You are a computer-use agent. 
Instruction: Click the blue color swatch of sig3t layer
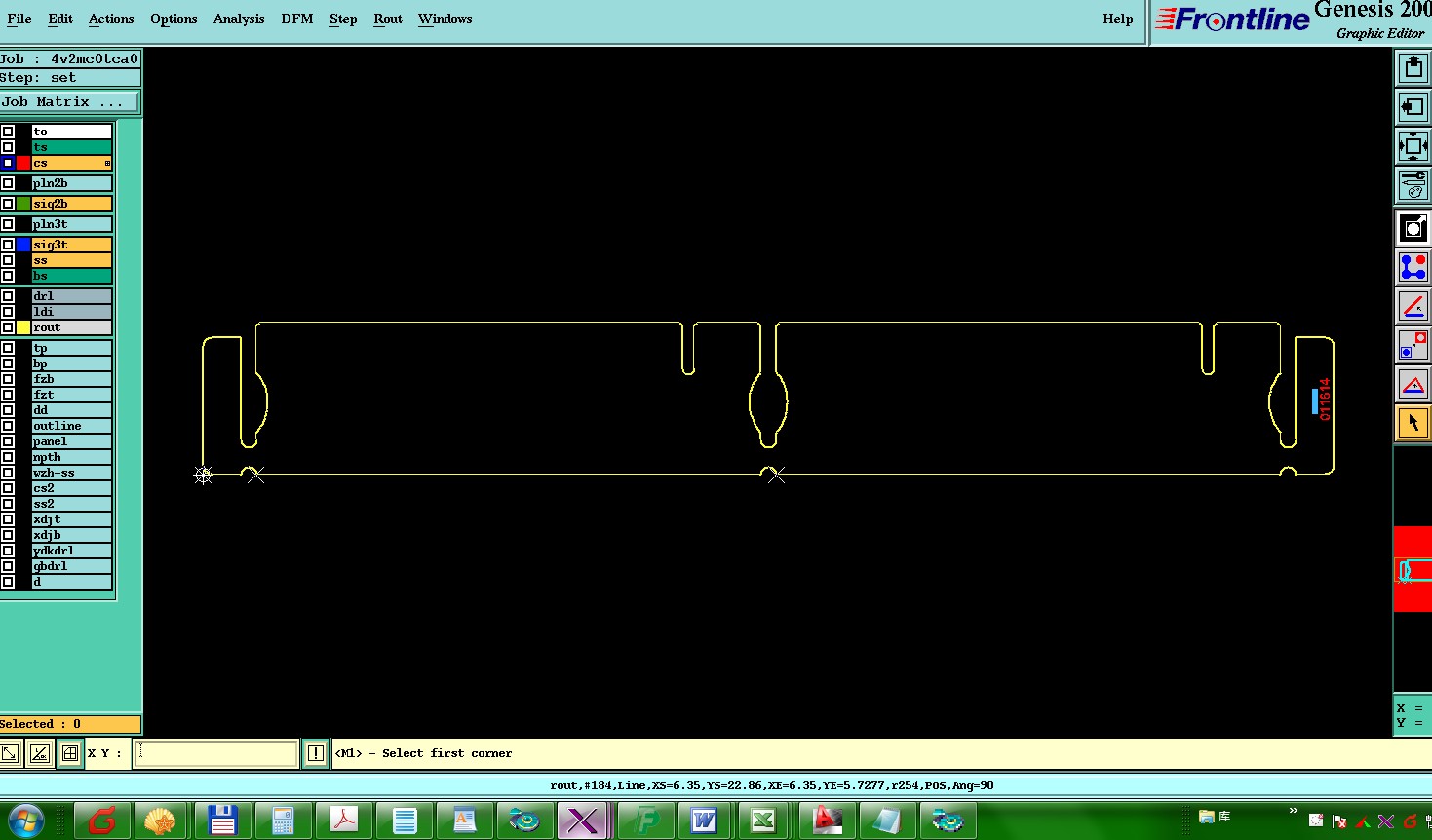(x=23, y=245)
